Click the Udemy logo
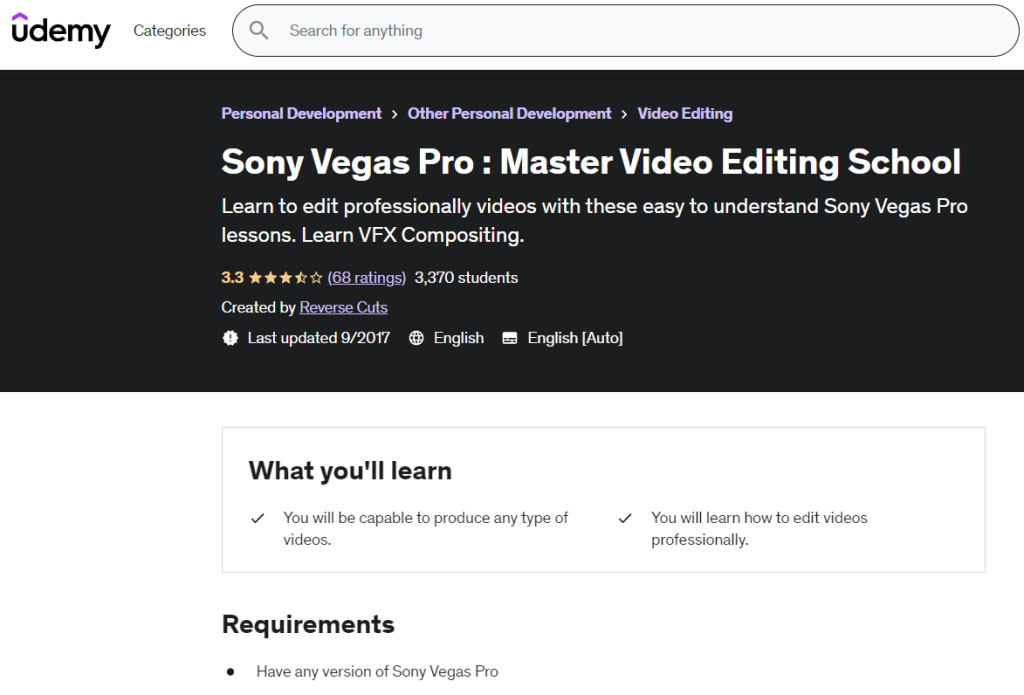1024x695 pixels. point(60,30)
